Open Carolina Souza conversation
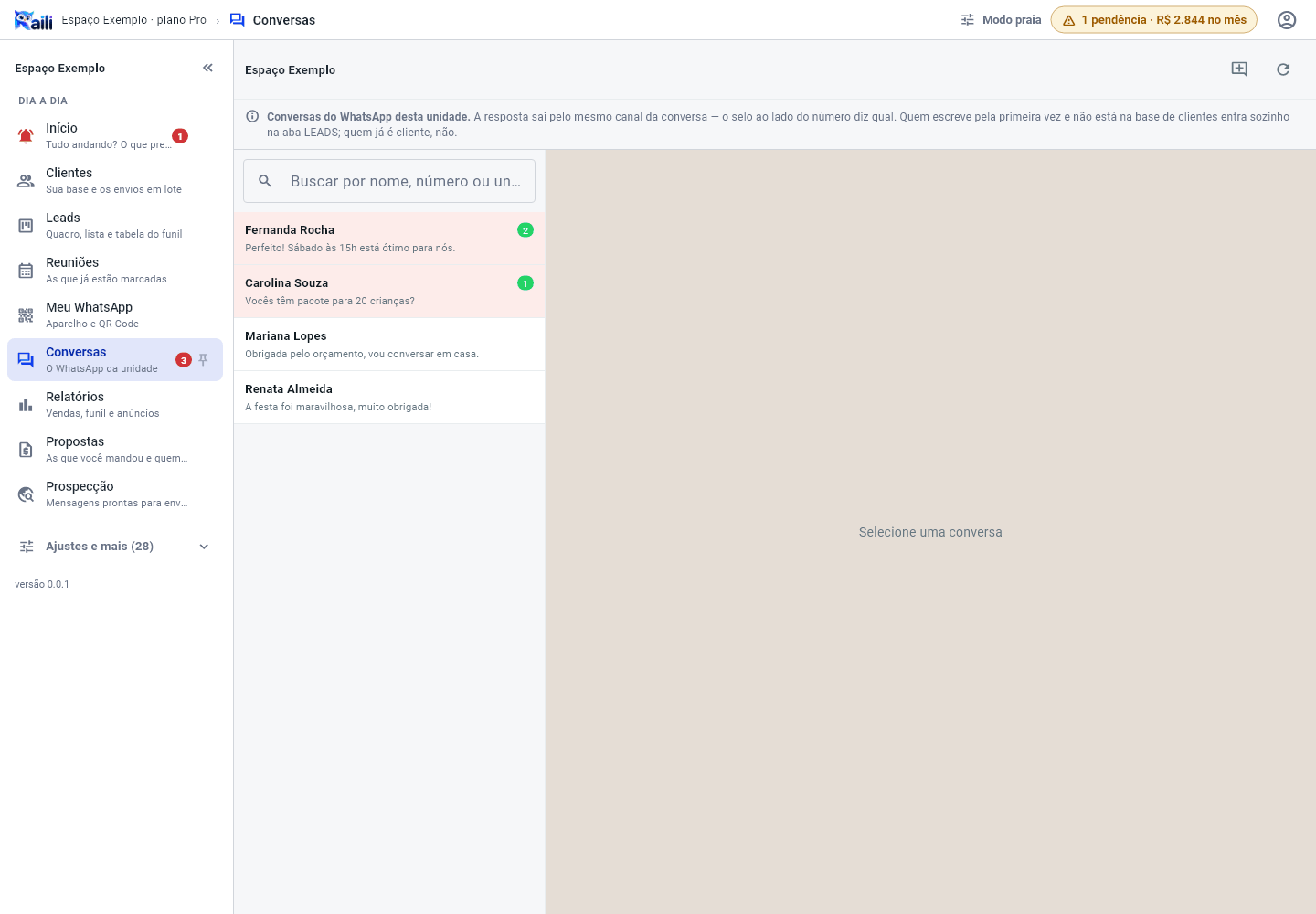 389,292
